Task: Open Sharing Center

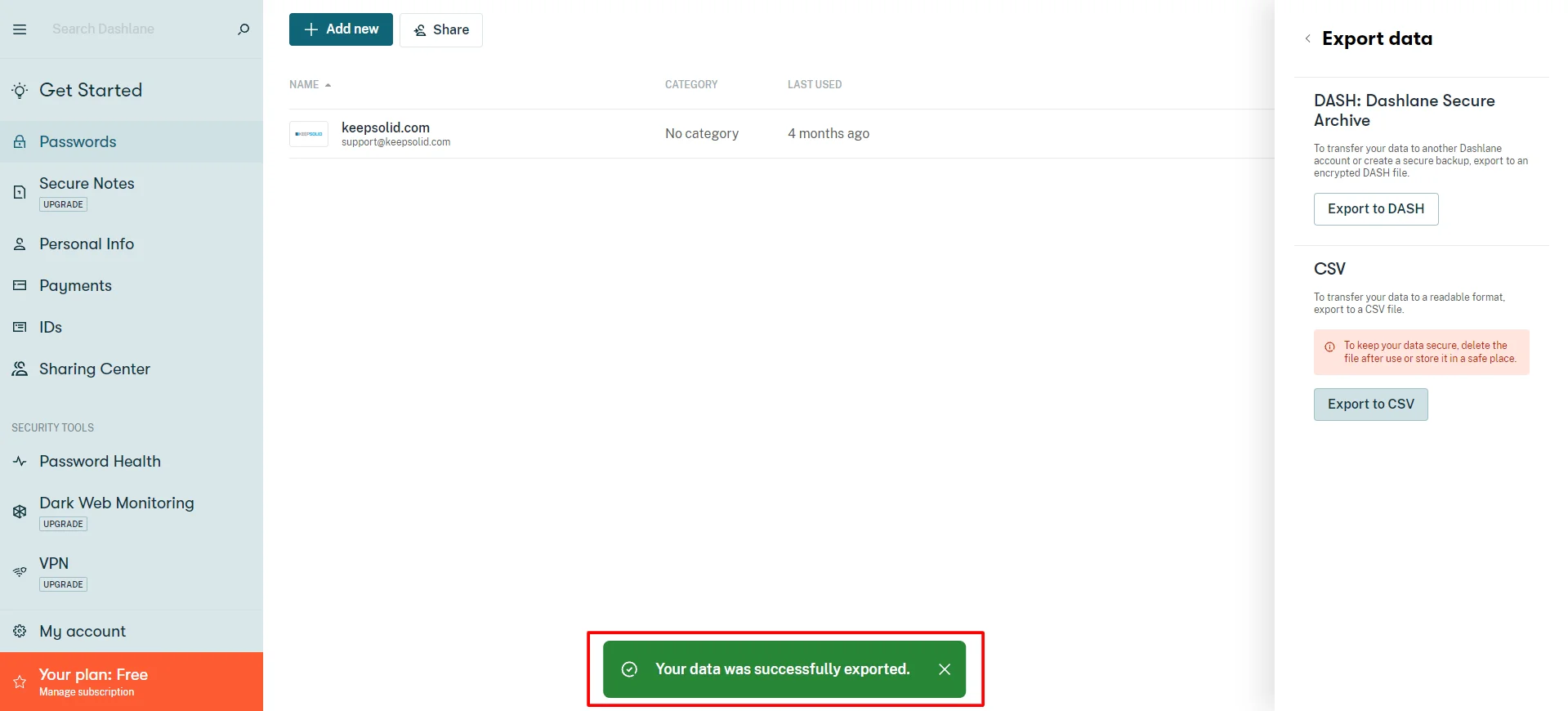Action: coord(94,369)
